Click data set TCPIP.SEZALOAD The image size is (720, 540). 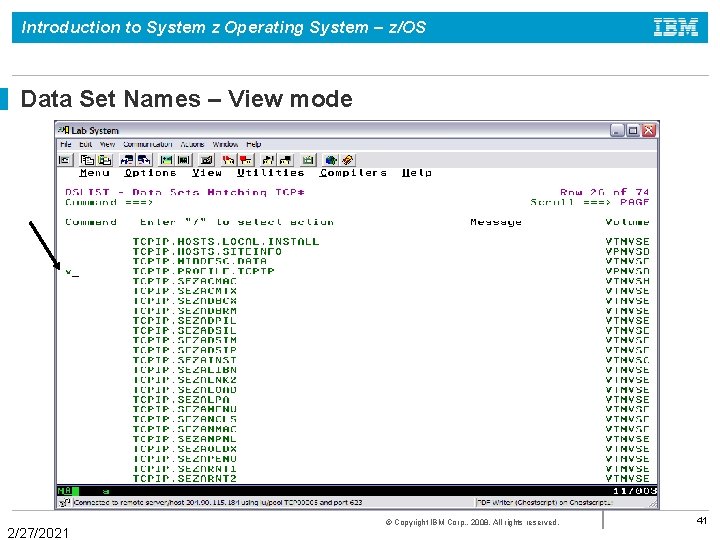pos(185,390)
